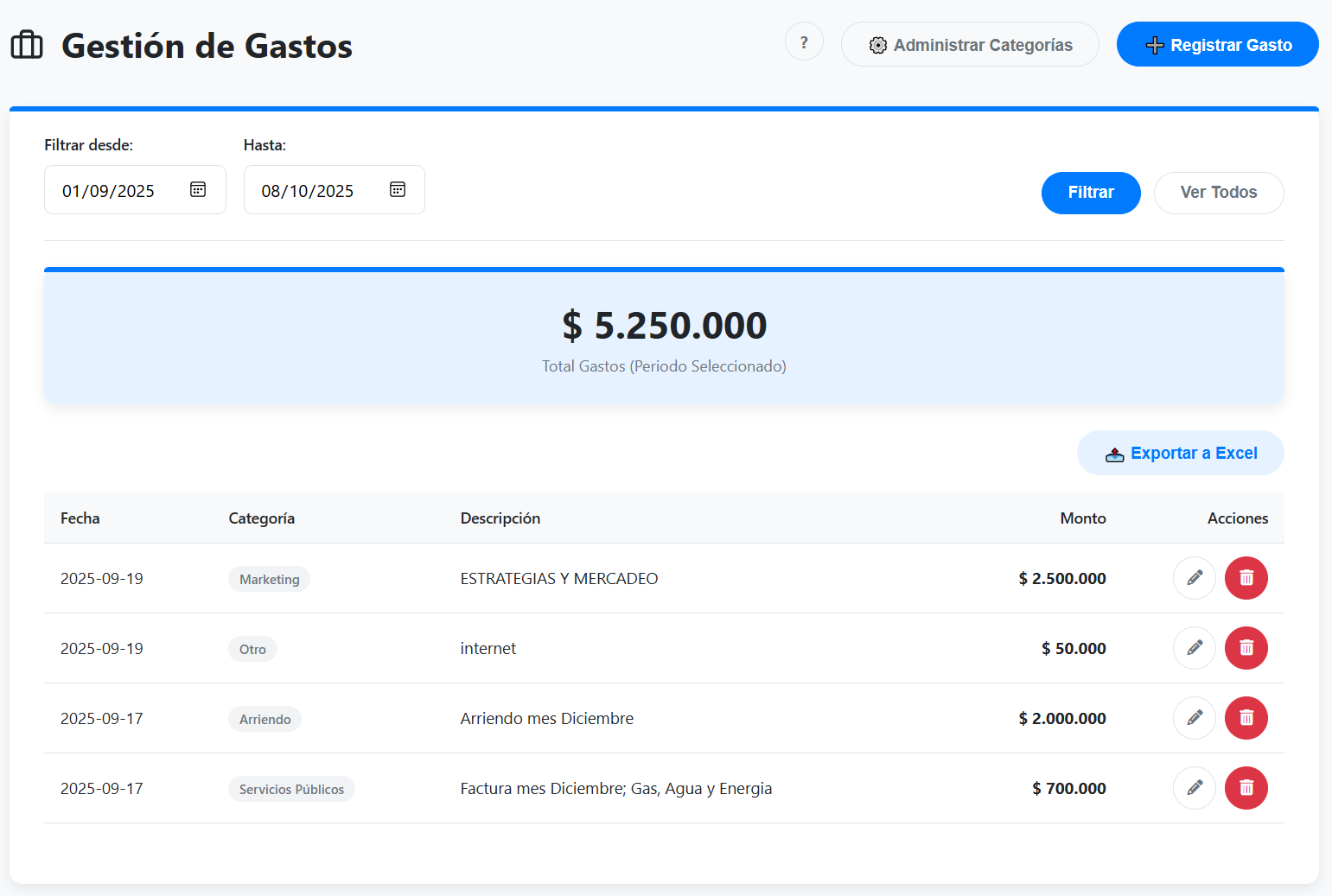Click the plus icon inside 'Registrar Gasto'
Screen dimensions: 1332x896
coord(1155,44)
